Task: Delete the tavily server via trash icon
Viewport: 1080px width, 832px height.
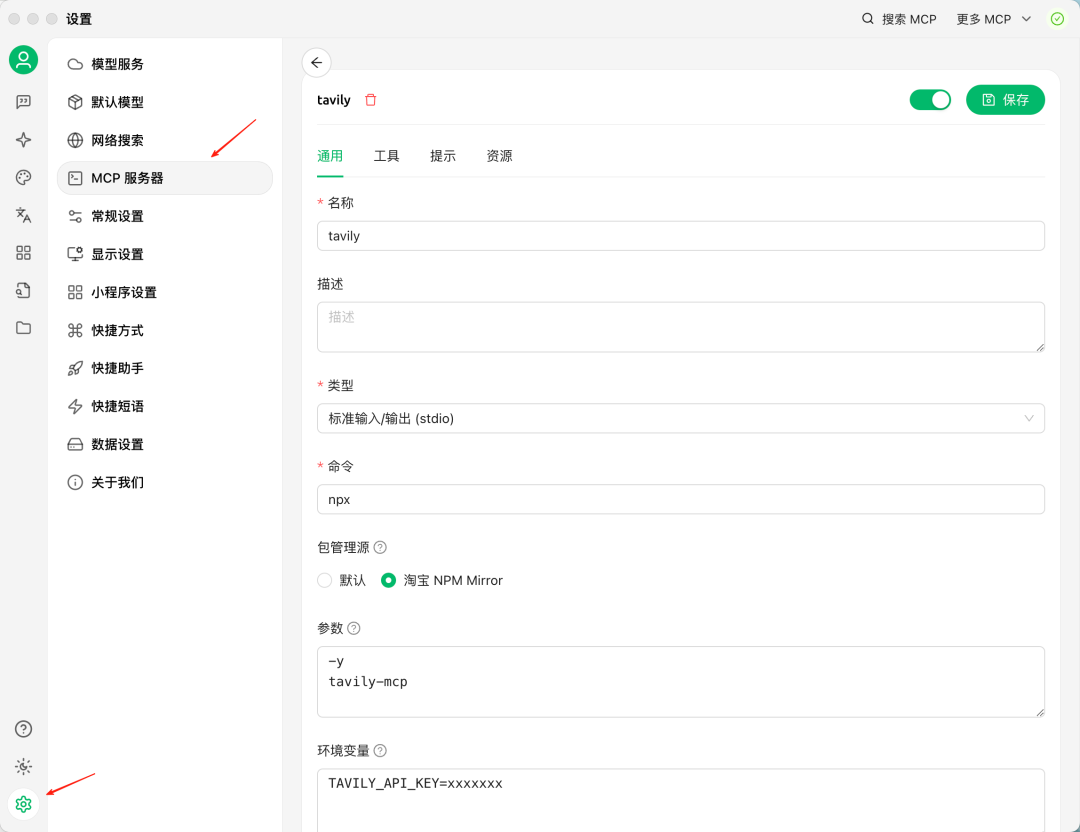Action: 371,100
